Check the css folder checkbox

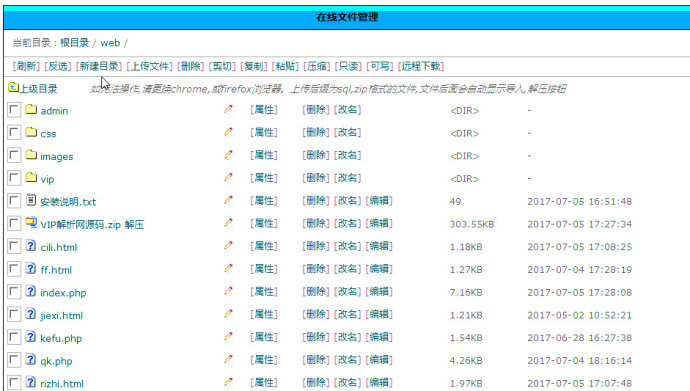coord(14,132)
